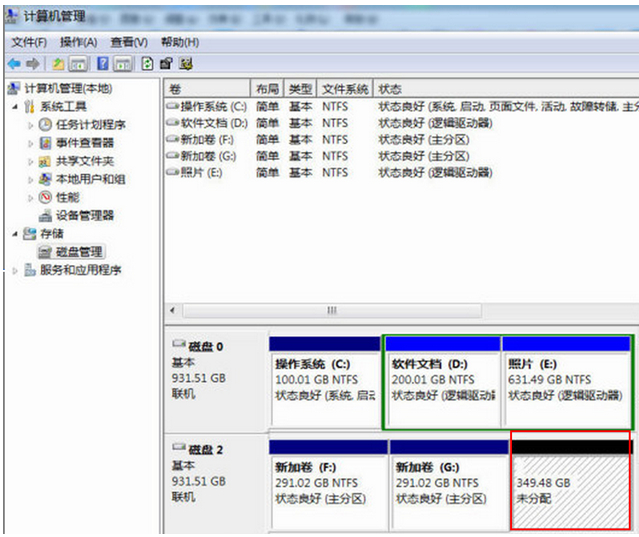Image resolution: width=639 pixels, height=537 pixels.
Task: Collapse the 系统工具 tree node
Action: [14, 107]
